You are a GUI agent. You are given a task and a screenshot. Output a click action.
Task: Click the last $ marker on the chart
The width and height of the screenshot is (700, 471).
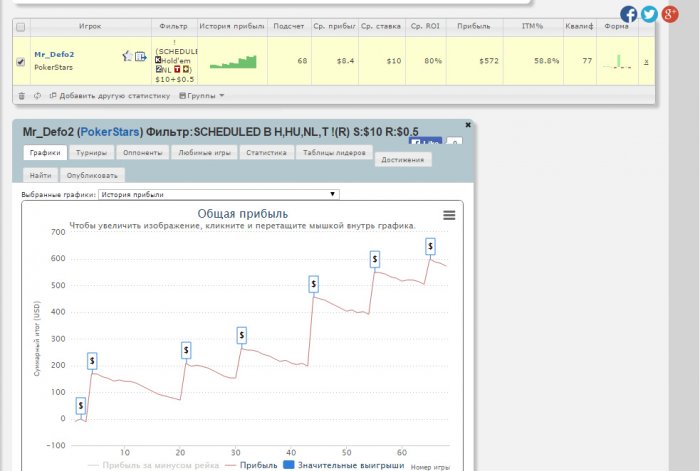click(430, 246)
